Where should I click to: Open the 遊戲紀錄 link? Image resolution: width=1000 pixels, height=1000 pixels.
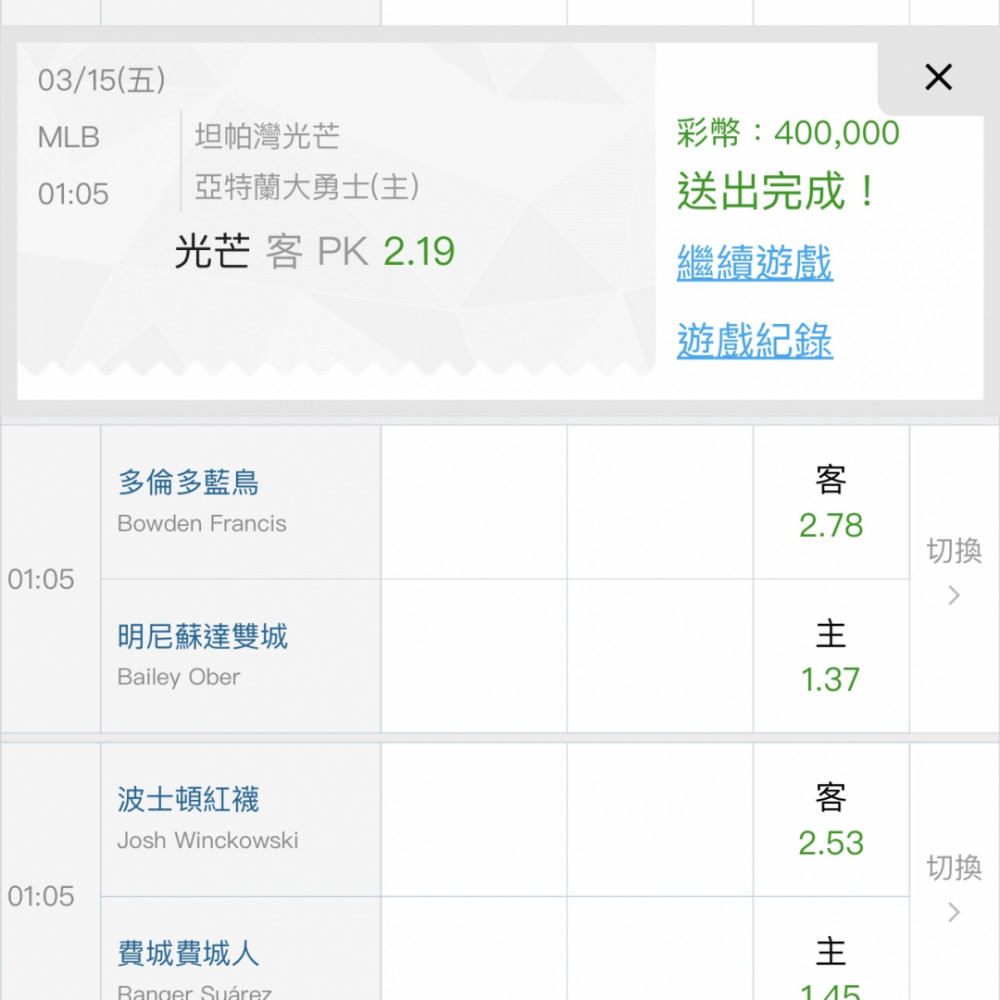point(754,341)
